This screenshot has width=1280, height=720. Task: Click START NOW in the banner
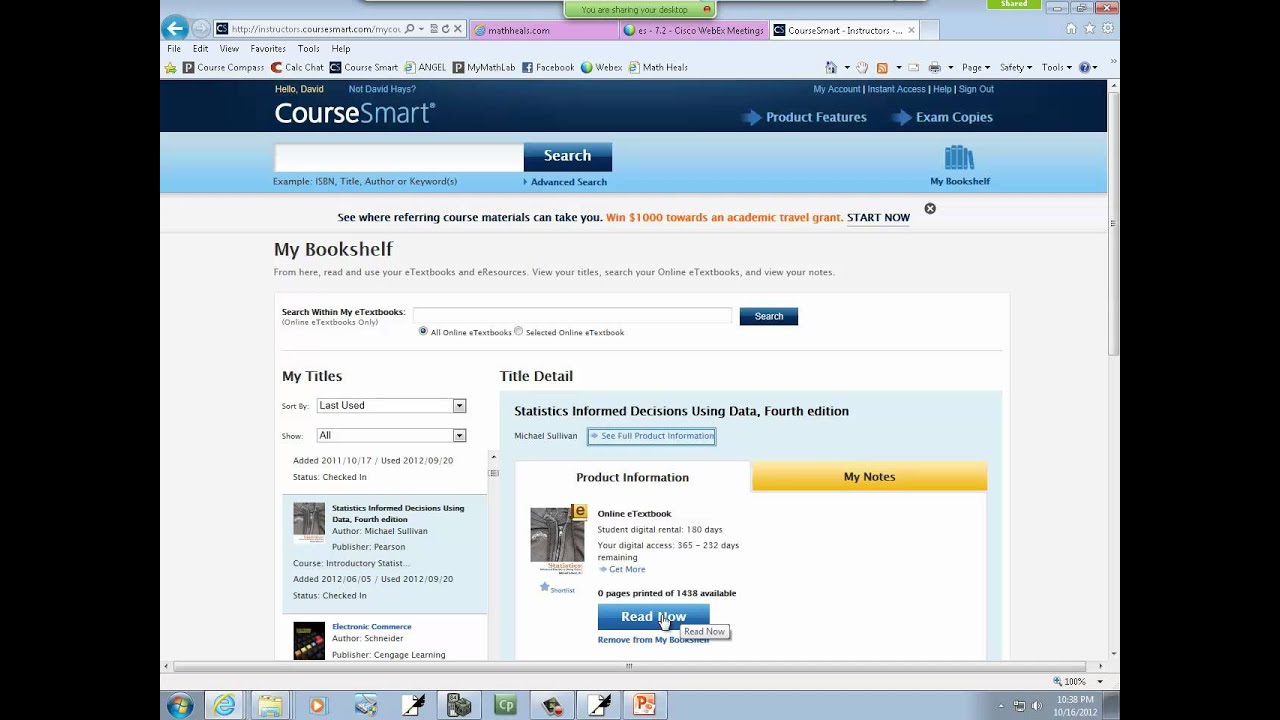coord(878,217)
